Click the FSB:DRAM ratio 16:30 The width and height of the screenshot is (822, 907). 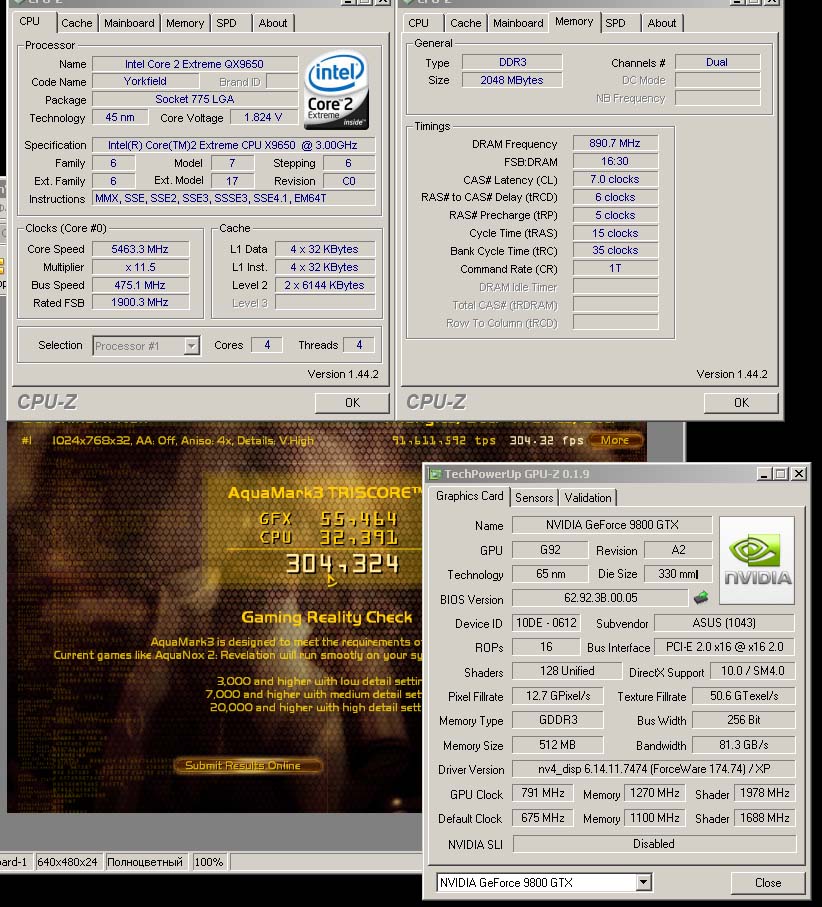[615, 161]
